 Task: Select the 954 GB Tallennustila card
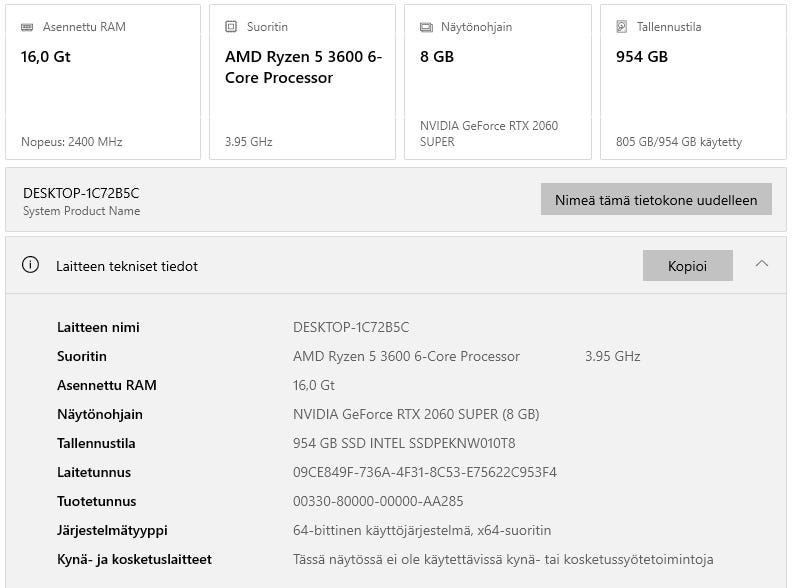pyautogui.click(x=693, y=82)
